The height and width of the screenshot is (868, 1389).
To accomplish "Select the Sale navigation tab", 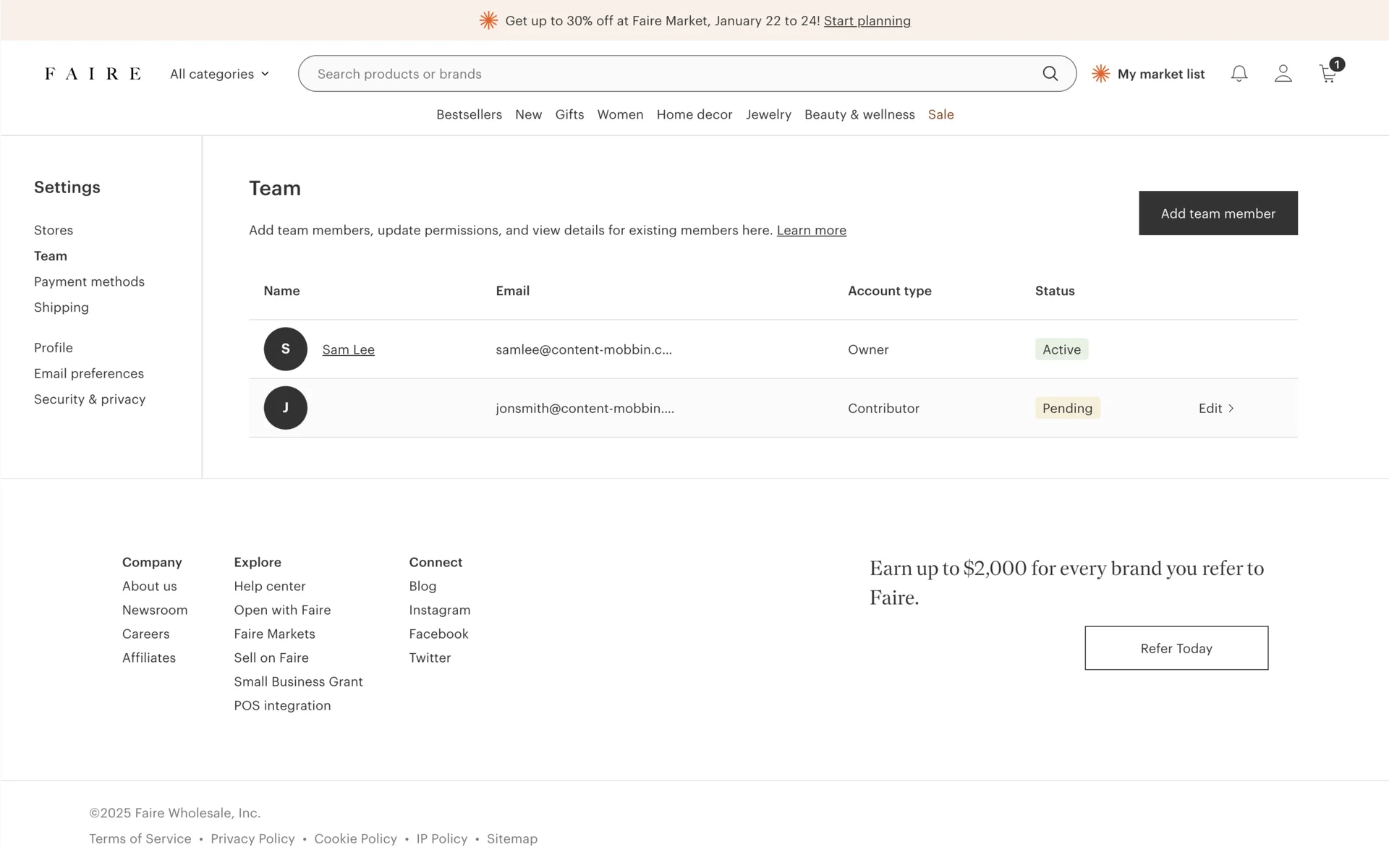I will (940, 114).
